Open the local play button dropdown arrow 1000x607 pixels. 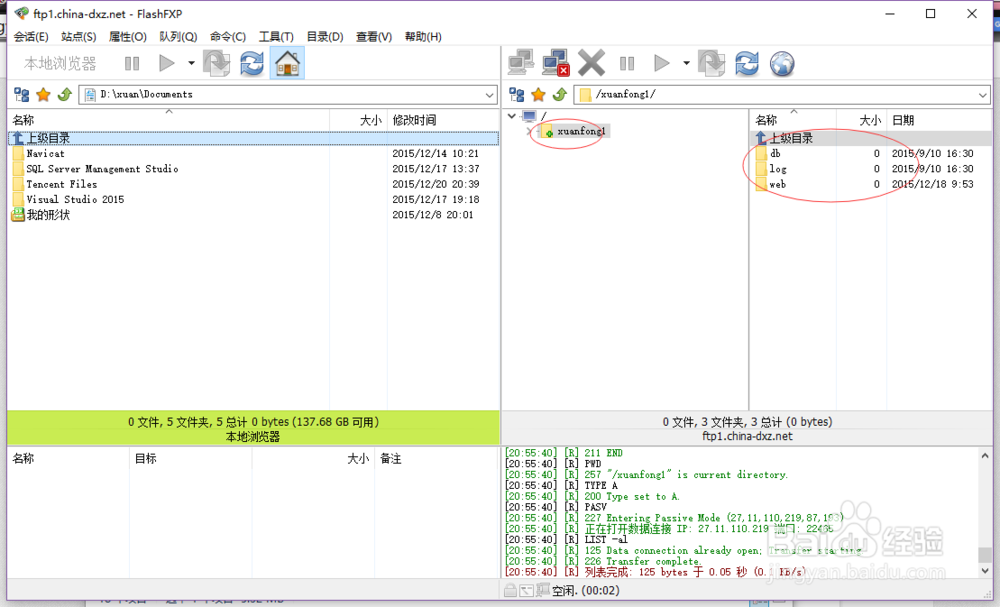click(x=191, y=63)
